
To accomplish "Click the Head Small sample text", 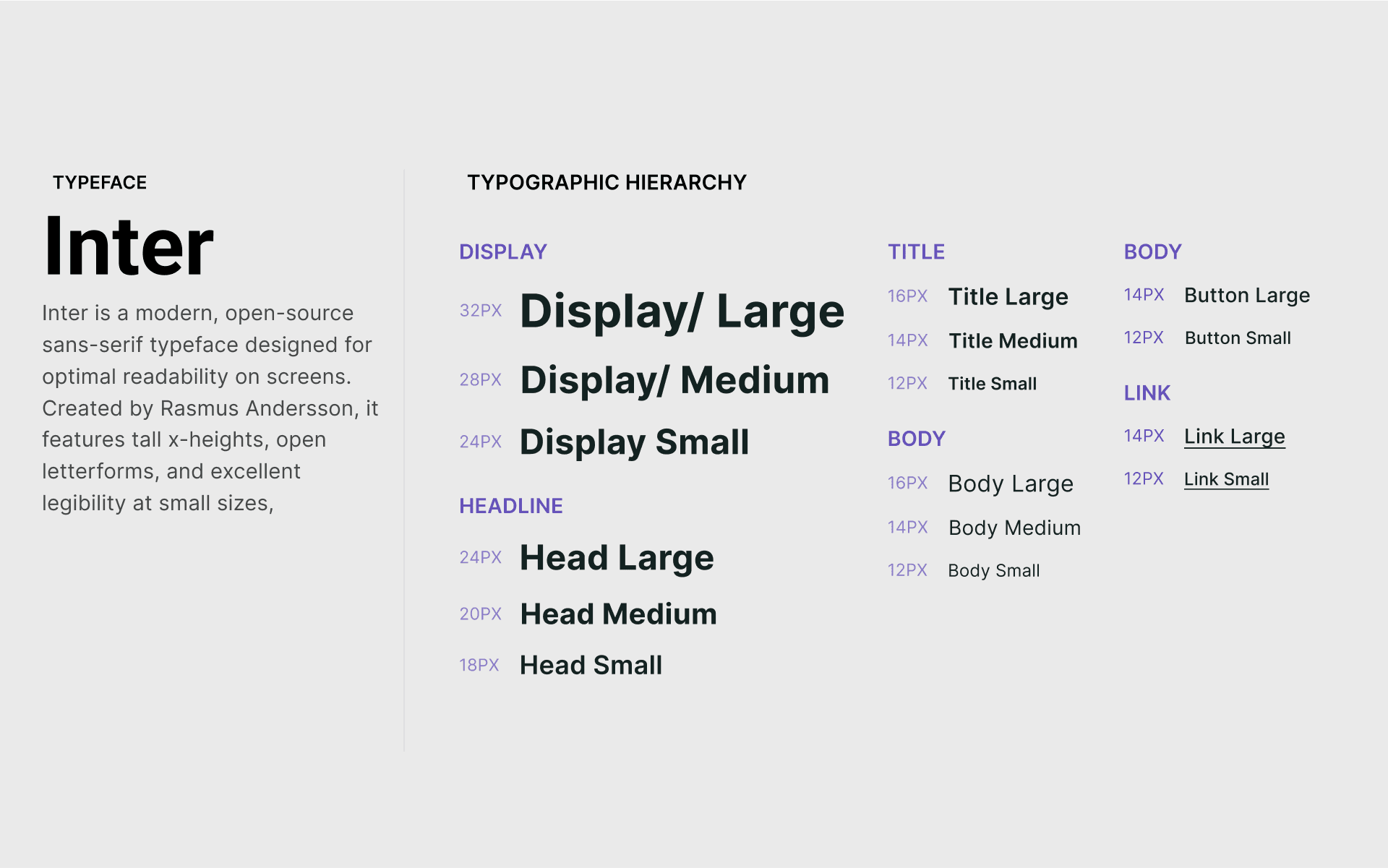I will 591,665.
